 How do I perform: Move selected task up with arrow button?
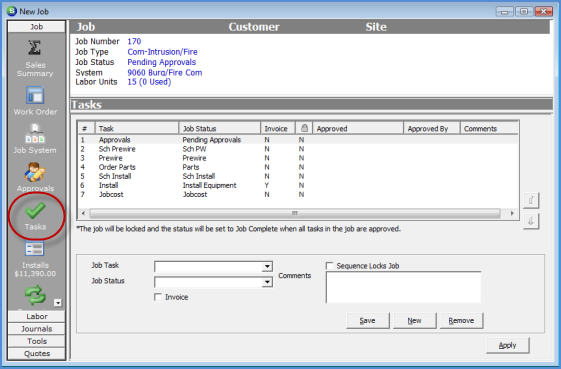pos(531,200)
